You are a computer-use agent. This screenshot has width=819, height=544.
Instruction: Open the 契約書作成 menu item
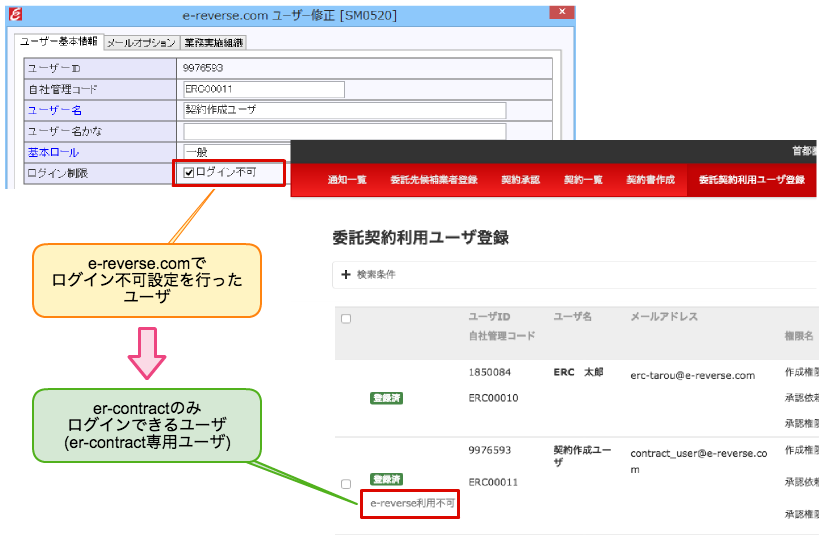coord(651,180)
